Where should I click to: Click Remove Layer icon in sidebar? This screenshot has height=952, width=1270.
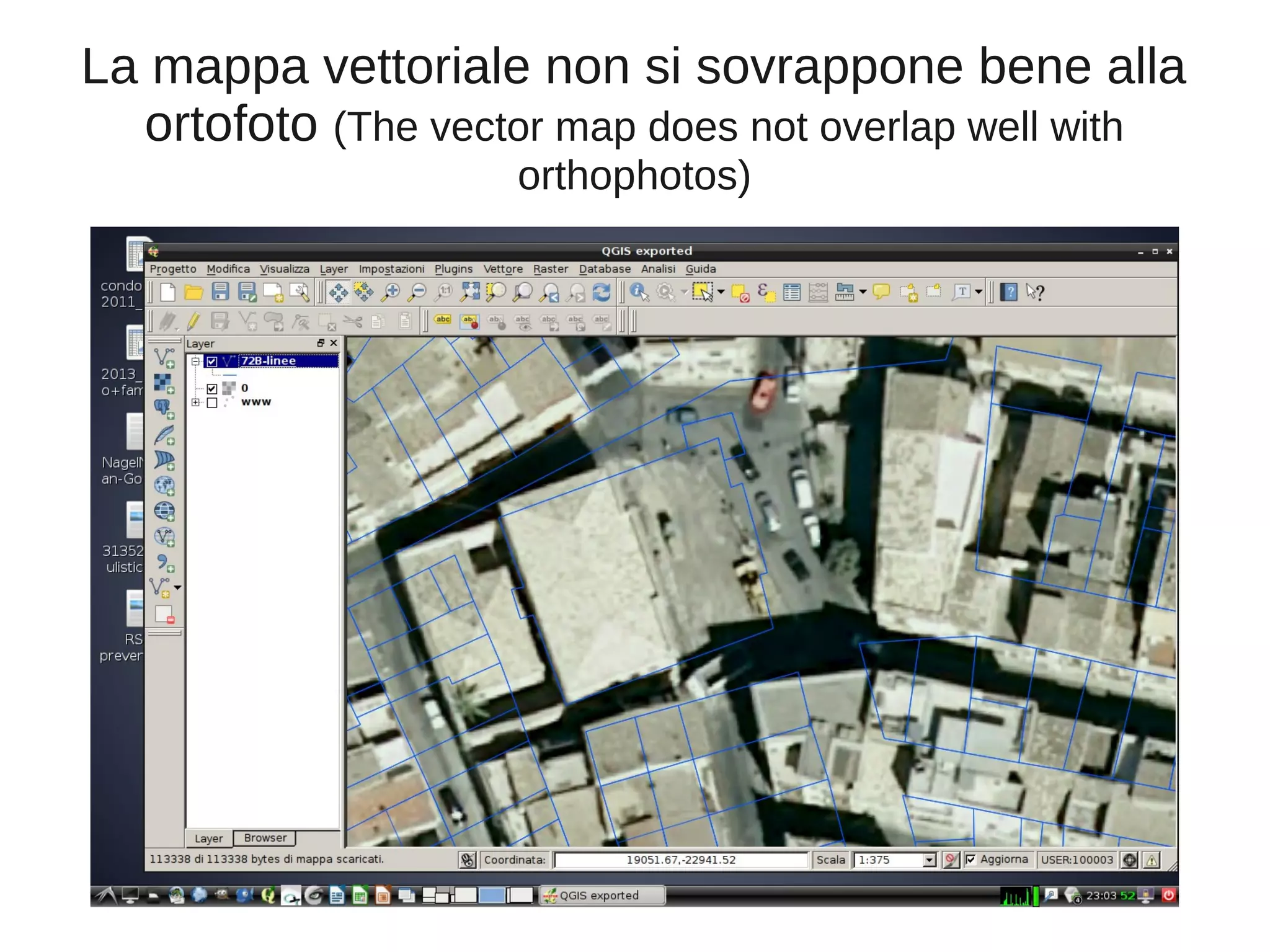coord(164,614)
